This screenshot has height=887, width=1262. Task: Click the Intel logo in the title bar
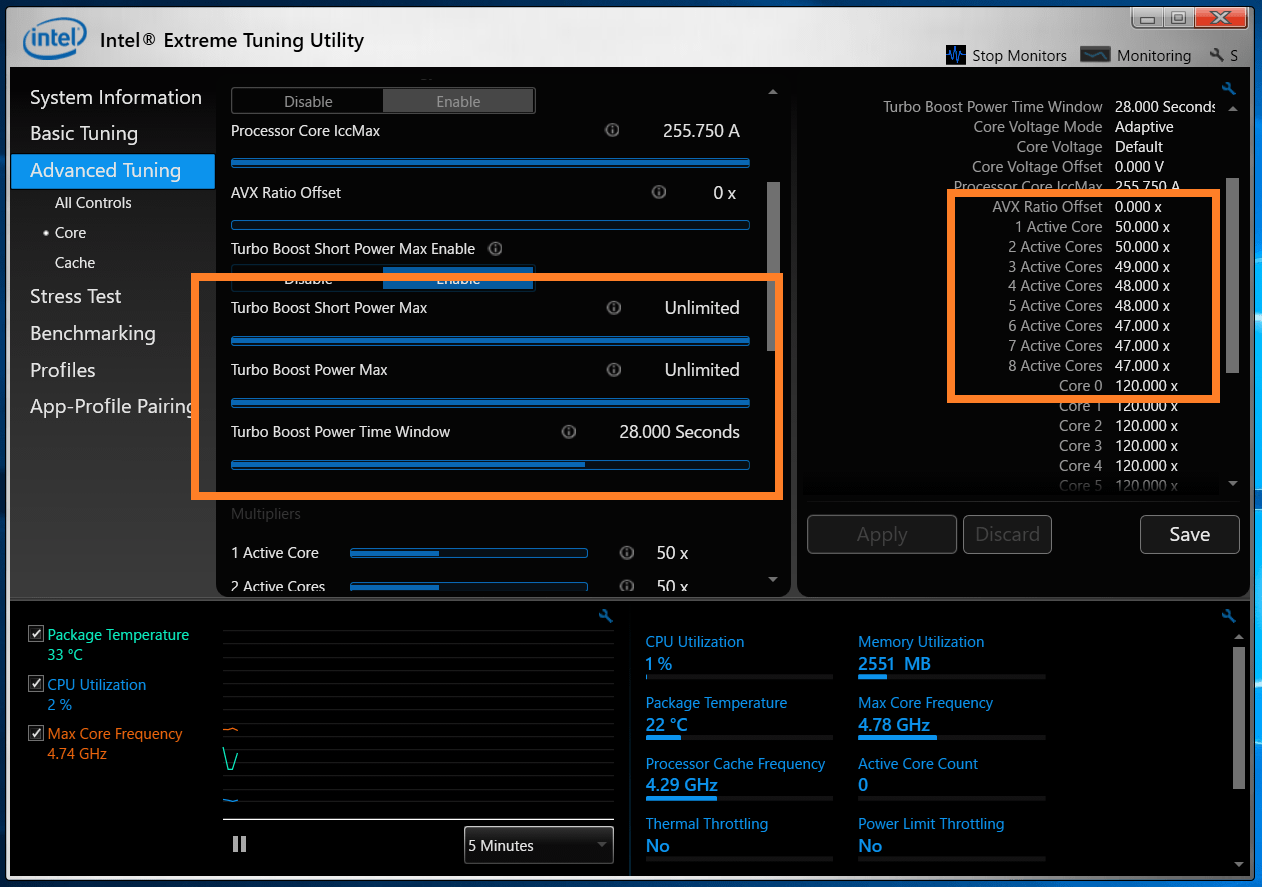pyautogui.click(x=55, y=39)
